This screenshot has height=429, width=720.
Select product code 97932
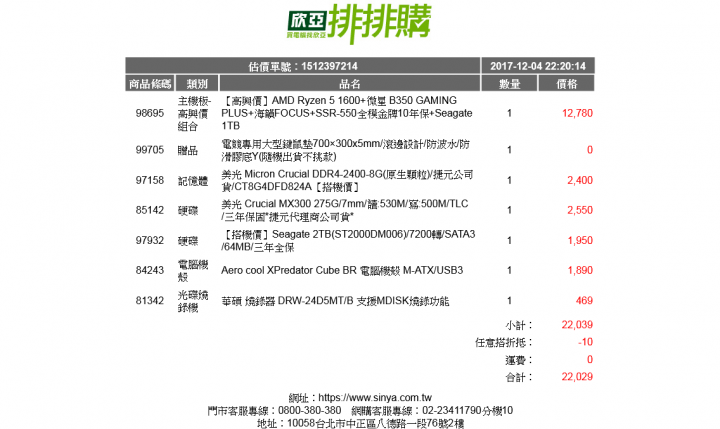pyautogui.click(x=150, y=240)
